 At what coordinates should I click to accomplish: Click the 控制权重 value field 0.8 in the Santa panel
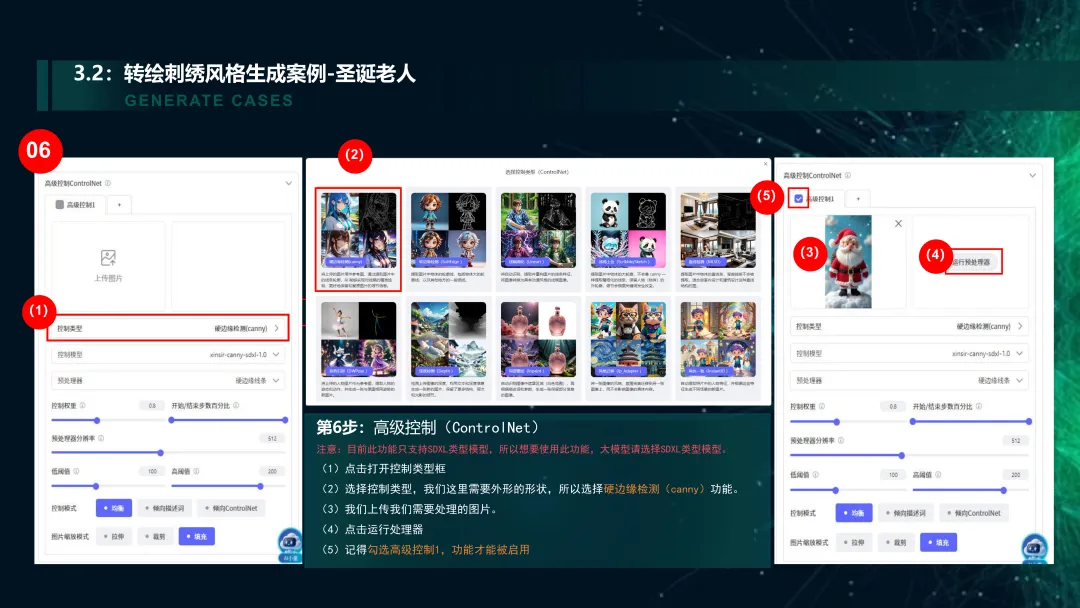893,406
